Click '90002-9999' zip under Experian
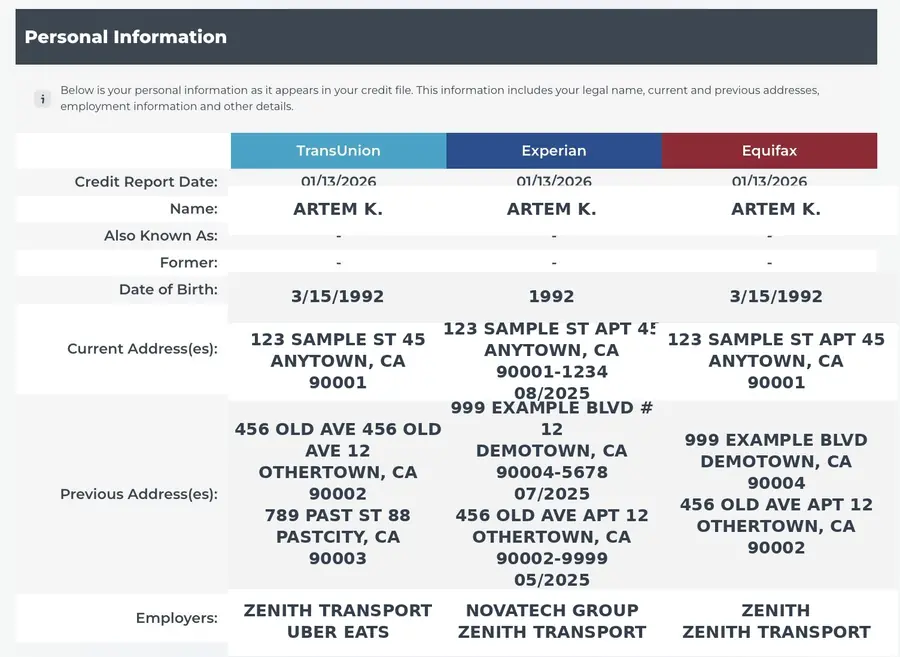The image size is (900, 657). tap(552, 558)
